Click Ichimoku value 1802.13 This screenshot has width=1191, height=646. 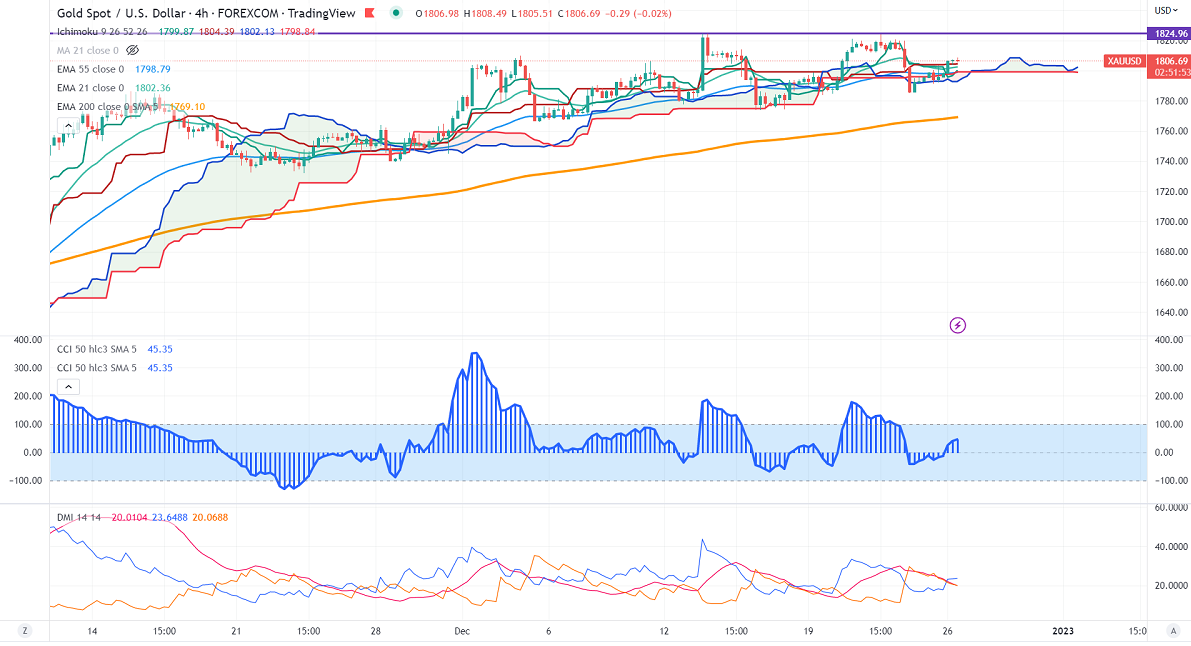257,32
